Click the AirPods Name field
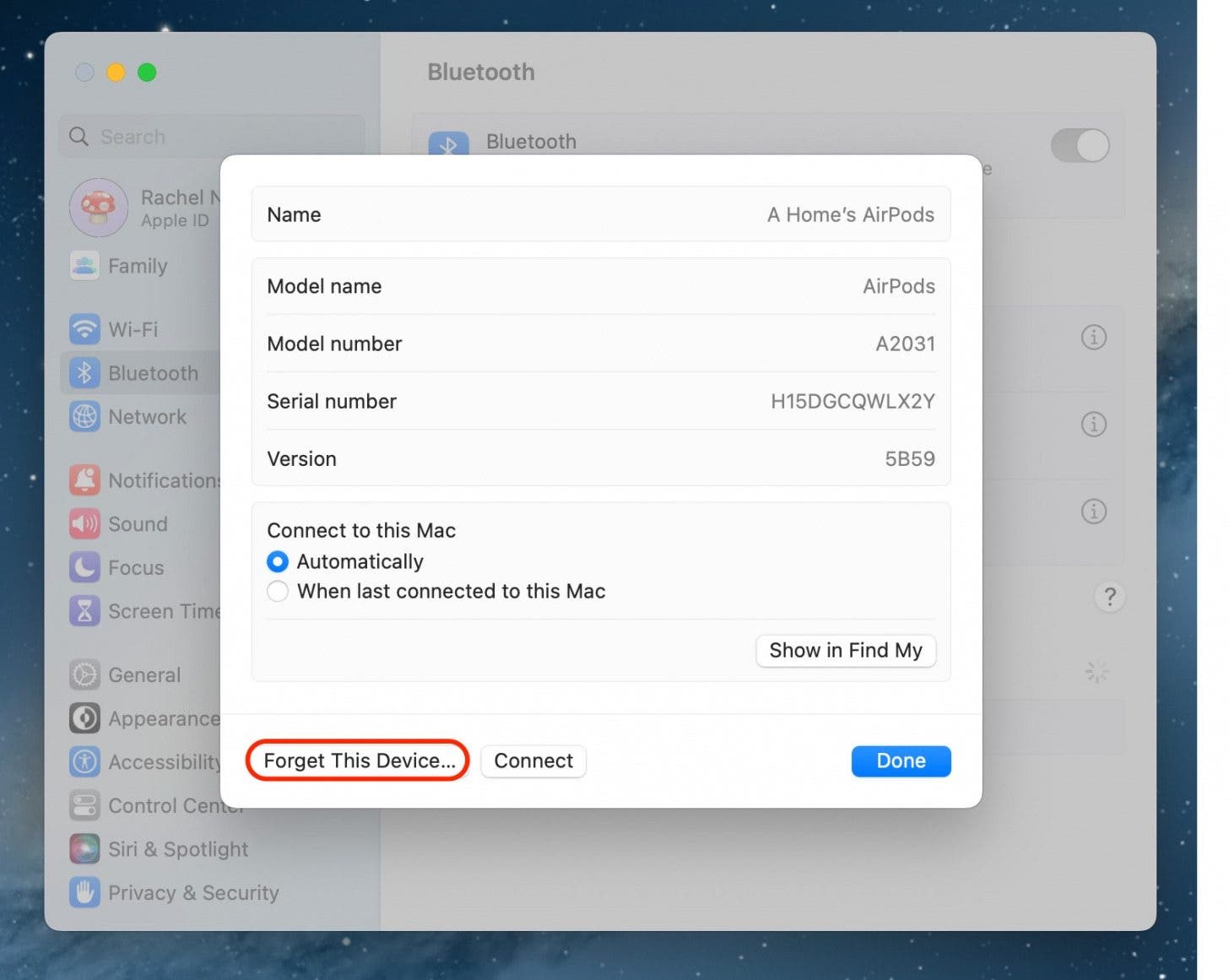 600,215
